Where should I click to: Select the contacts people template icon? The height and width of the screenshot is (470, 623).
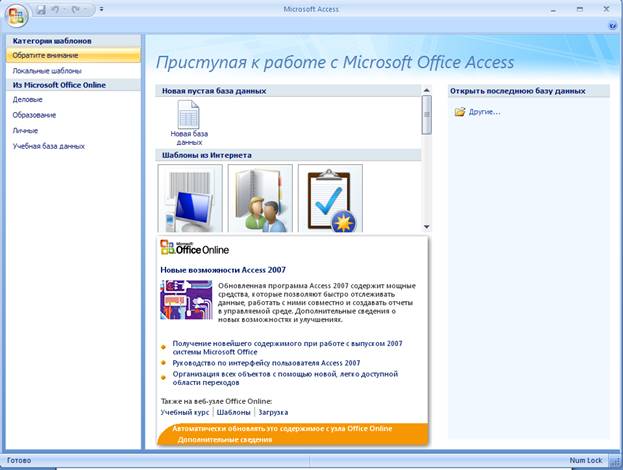(260, 198)
